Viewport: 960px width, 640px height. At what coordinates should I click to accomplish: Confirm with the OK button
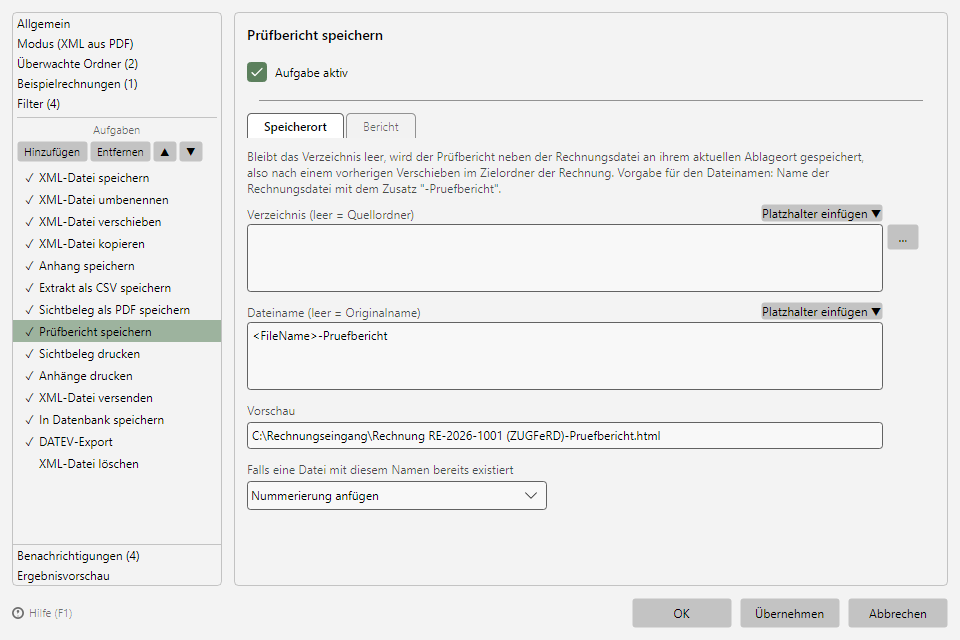pos(681,613)
